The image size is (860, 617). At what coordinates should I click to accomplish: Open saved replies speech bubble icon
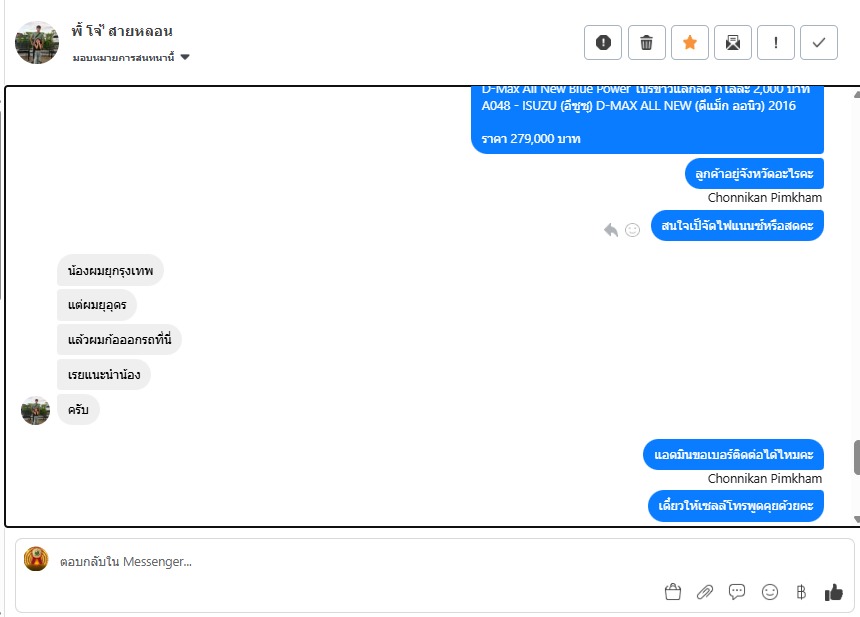click(x=737, y=592)
